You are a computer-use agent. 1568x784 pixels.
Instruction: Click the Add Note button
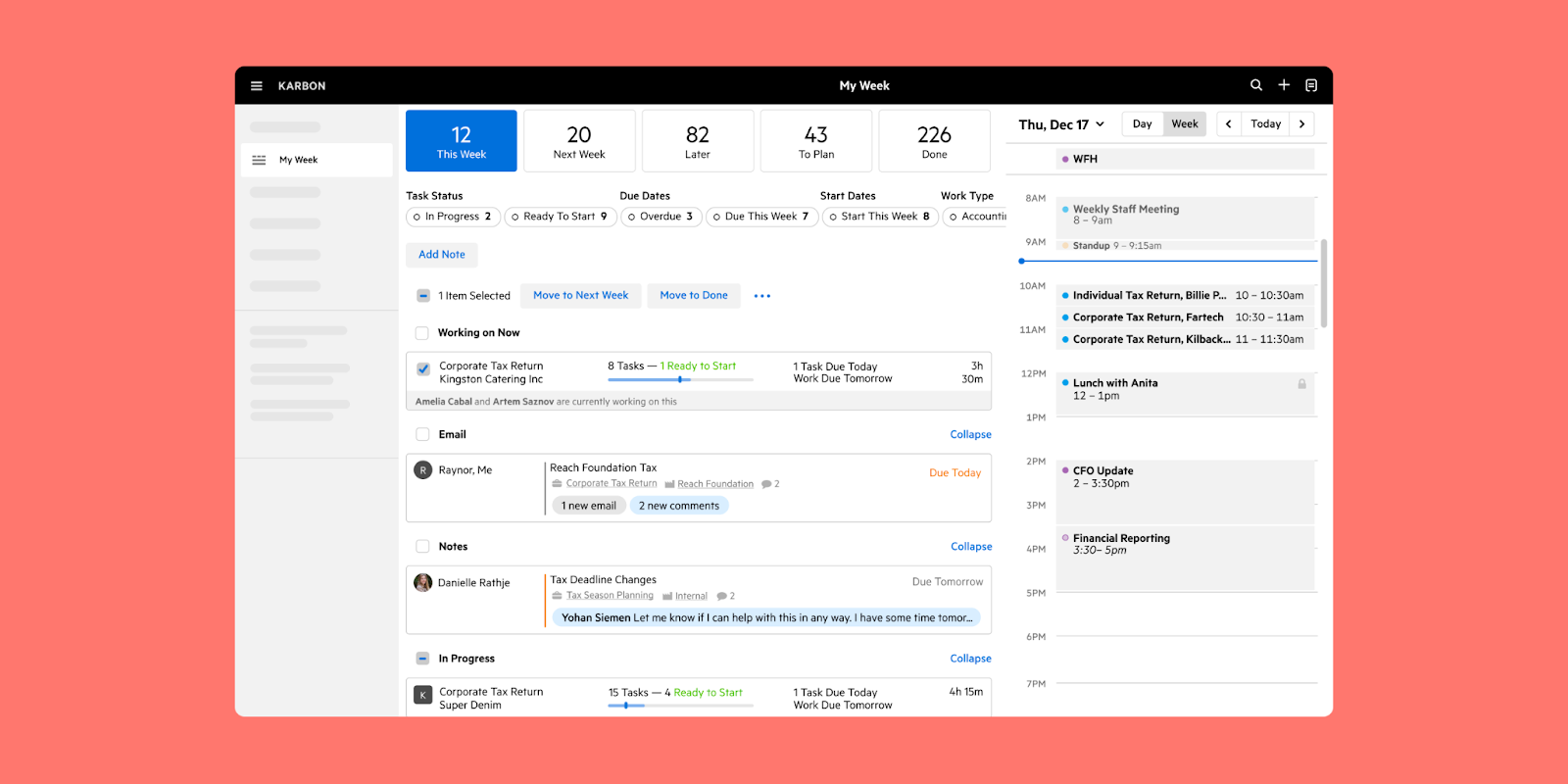(442, 255)
